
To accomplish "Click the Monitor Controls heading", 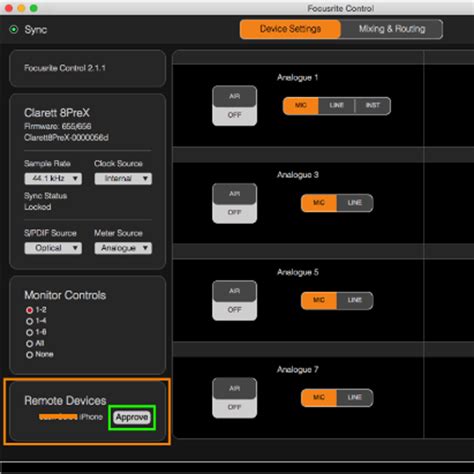I will (65, 295).
